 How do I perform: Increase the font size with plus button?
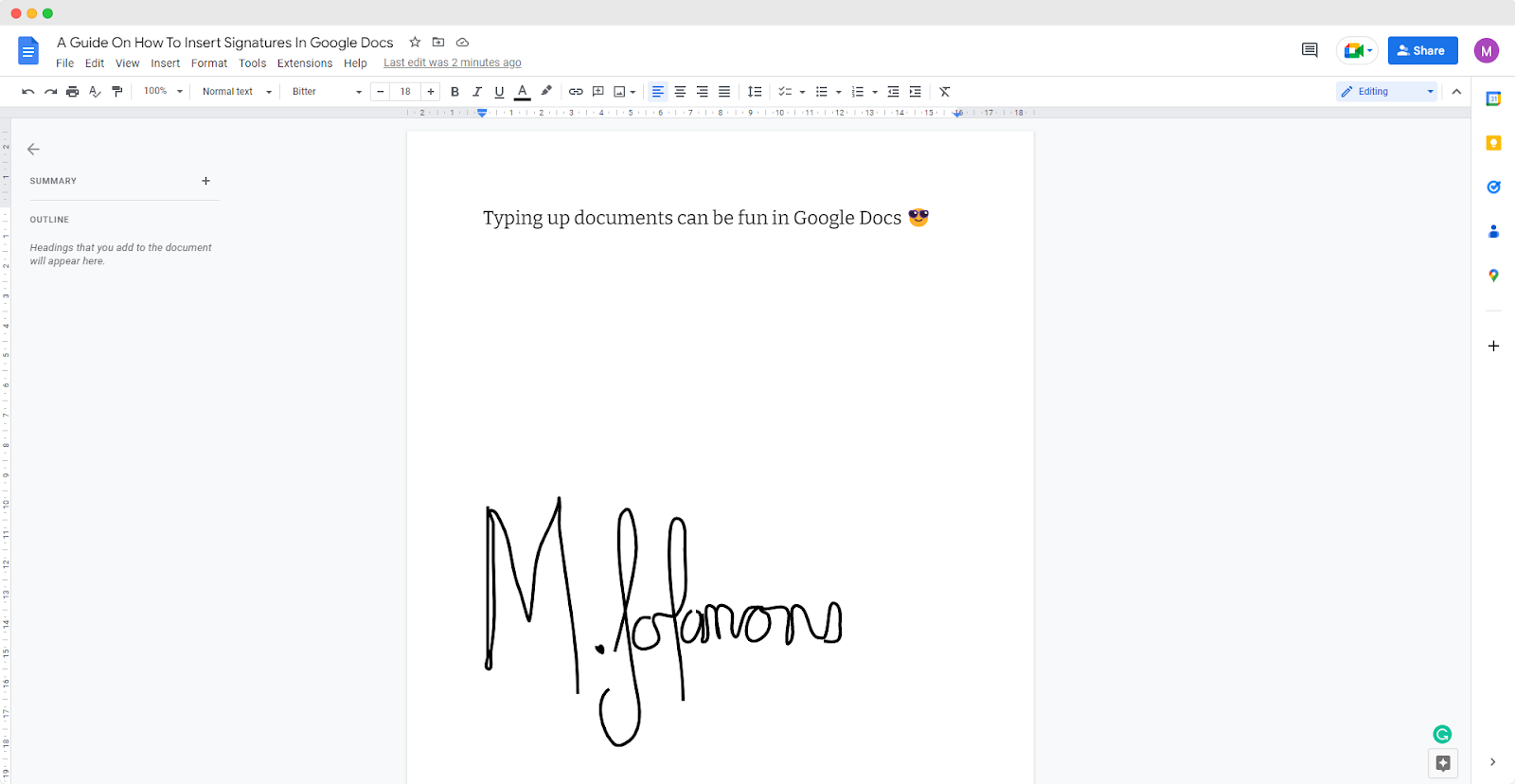point(431,92)
